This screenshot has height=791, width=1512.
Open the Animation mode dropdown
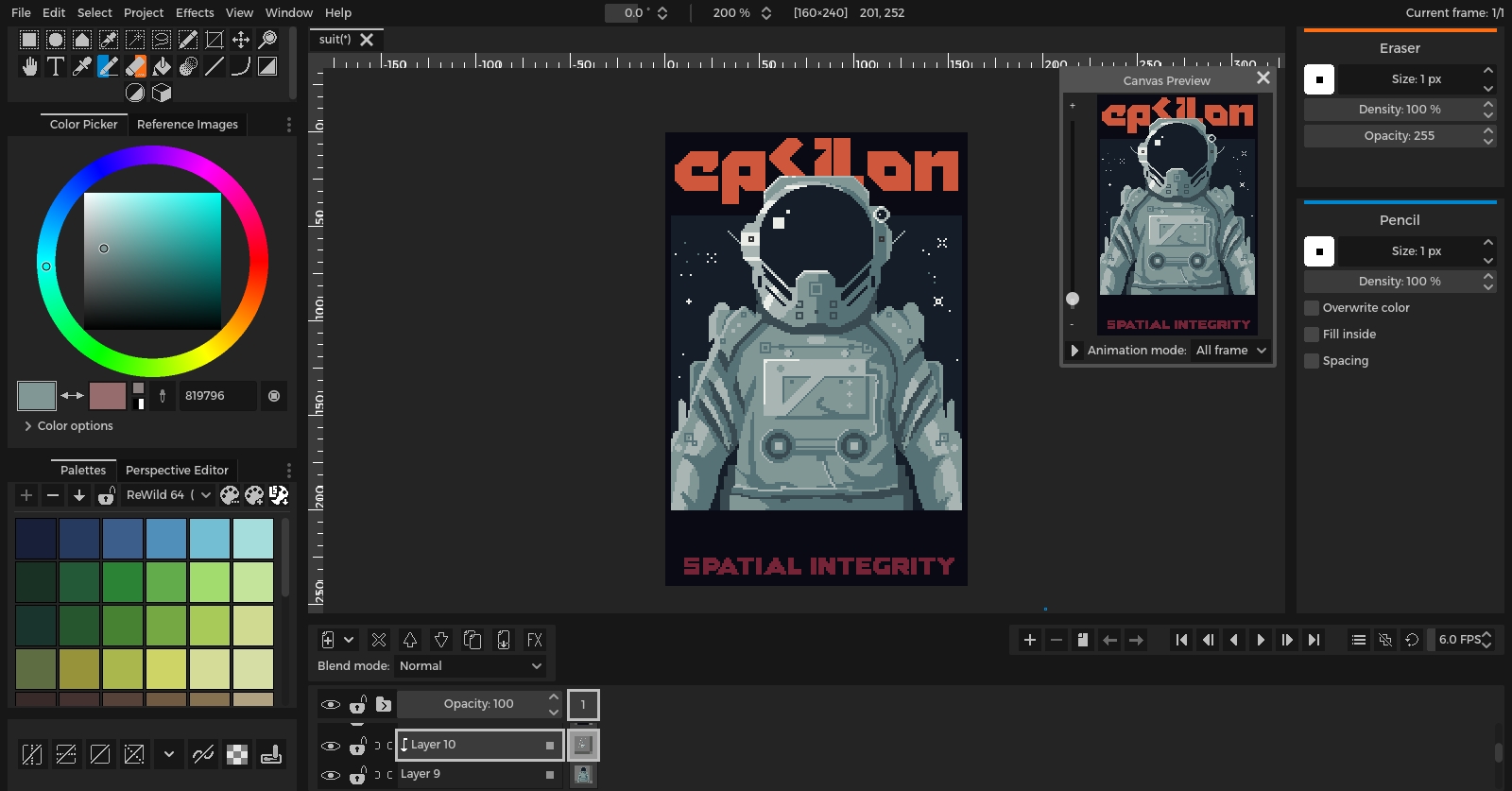tap(1230, 351)
